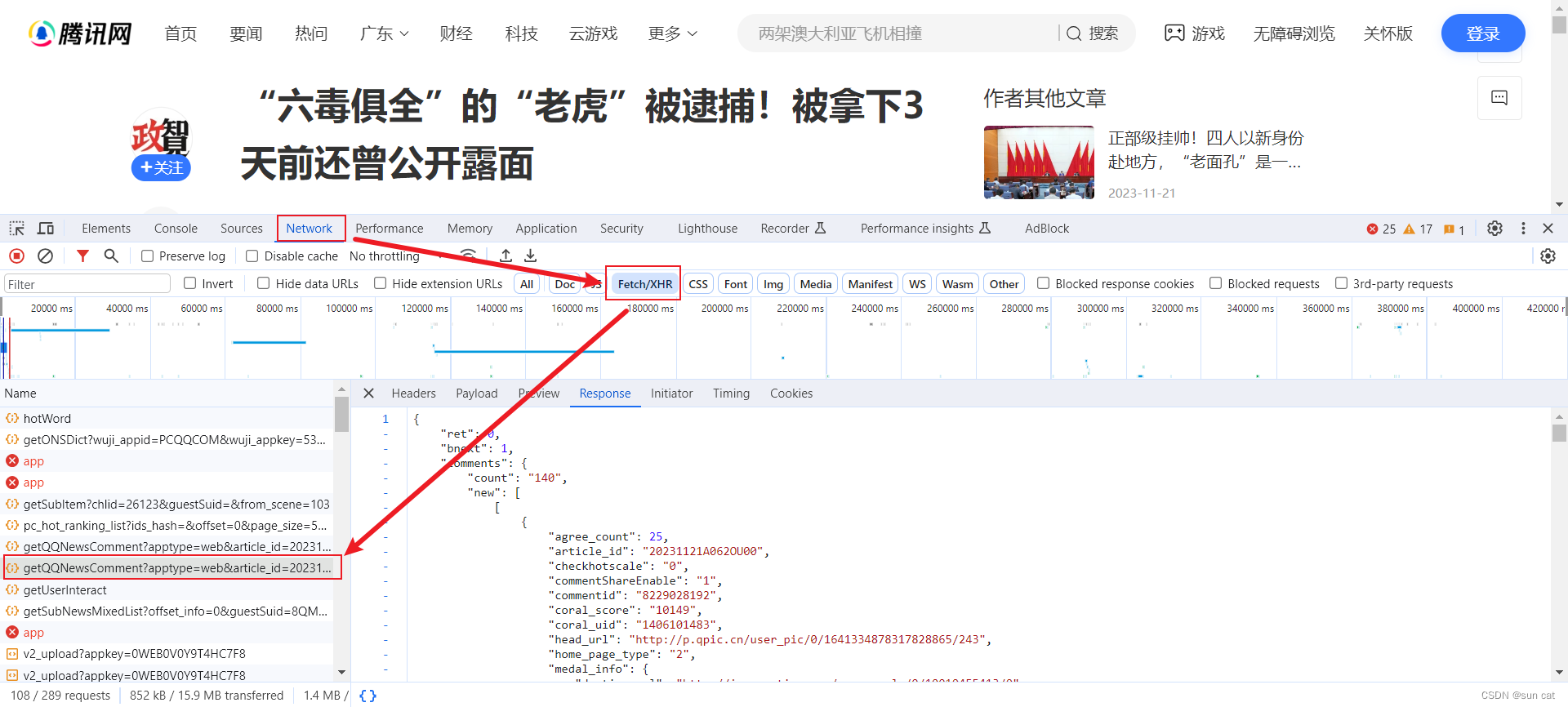The height and width of the screenshot is (707, 1568).
Task: Check 3rd-party requests checkbox
Action: (1341, 283)
